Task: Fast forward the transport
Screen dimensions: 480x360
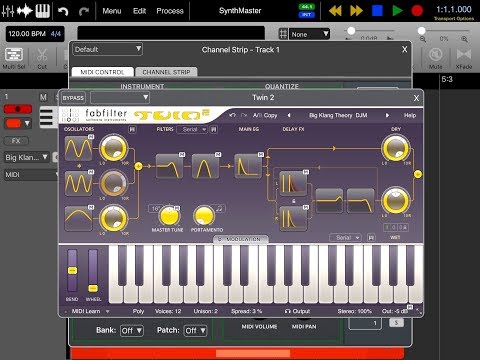Action: click(356, 11)
